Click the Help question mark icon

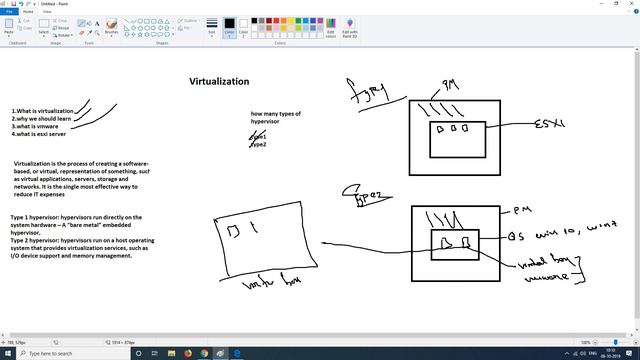click(x=636, y=11)
